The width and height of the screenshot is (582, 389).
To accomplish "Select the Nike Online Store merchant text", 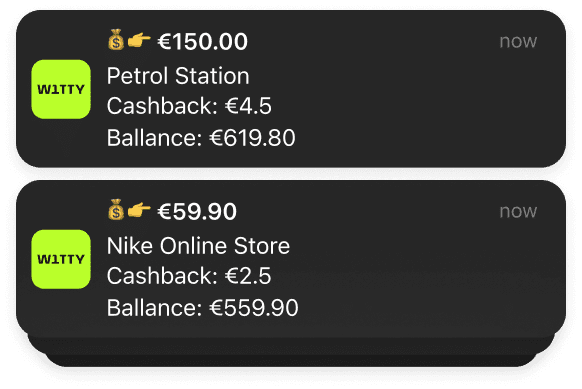I will tap(198, 246).
